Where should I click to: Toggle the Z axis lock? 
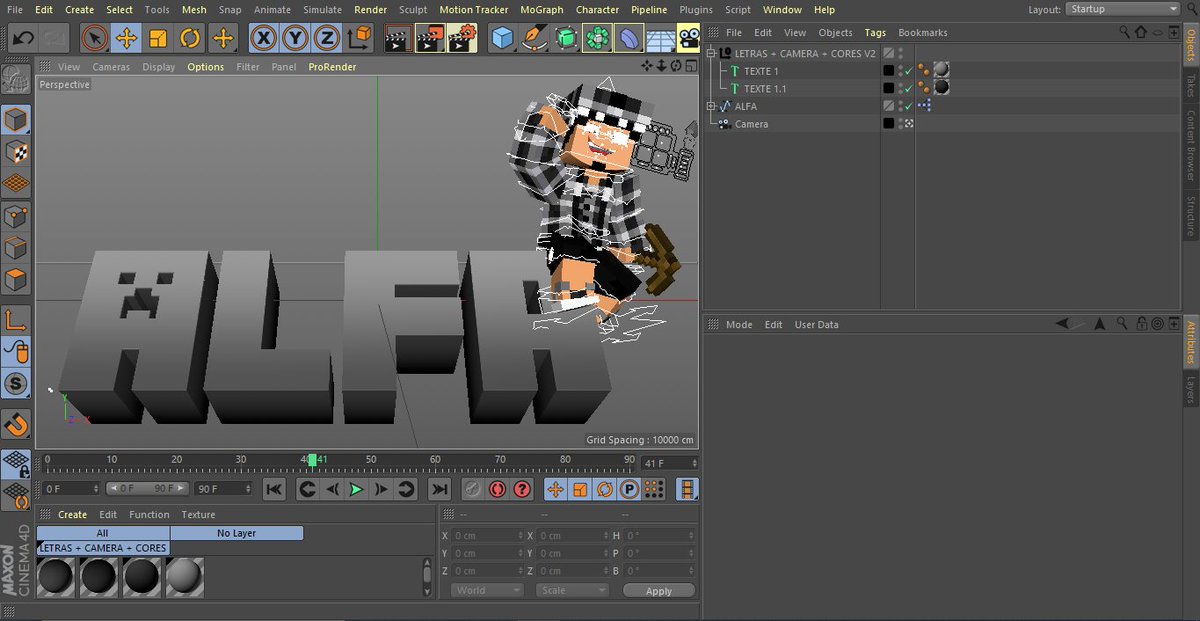(x=326, y=38)
